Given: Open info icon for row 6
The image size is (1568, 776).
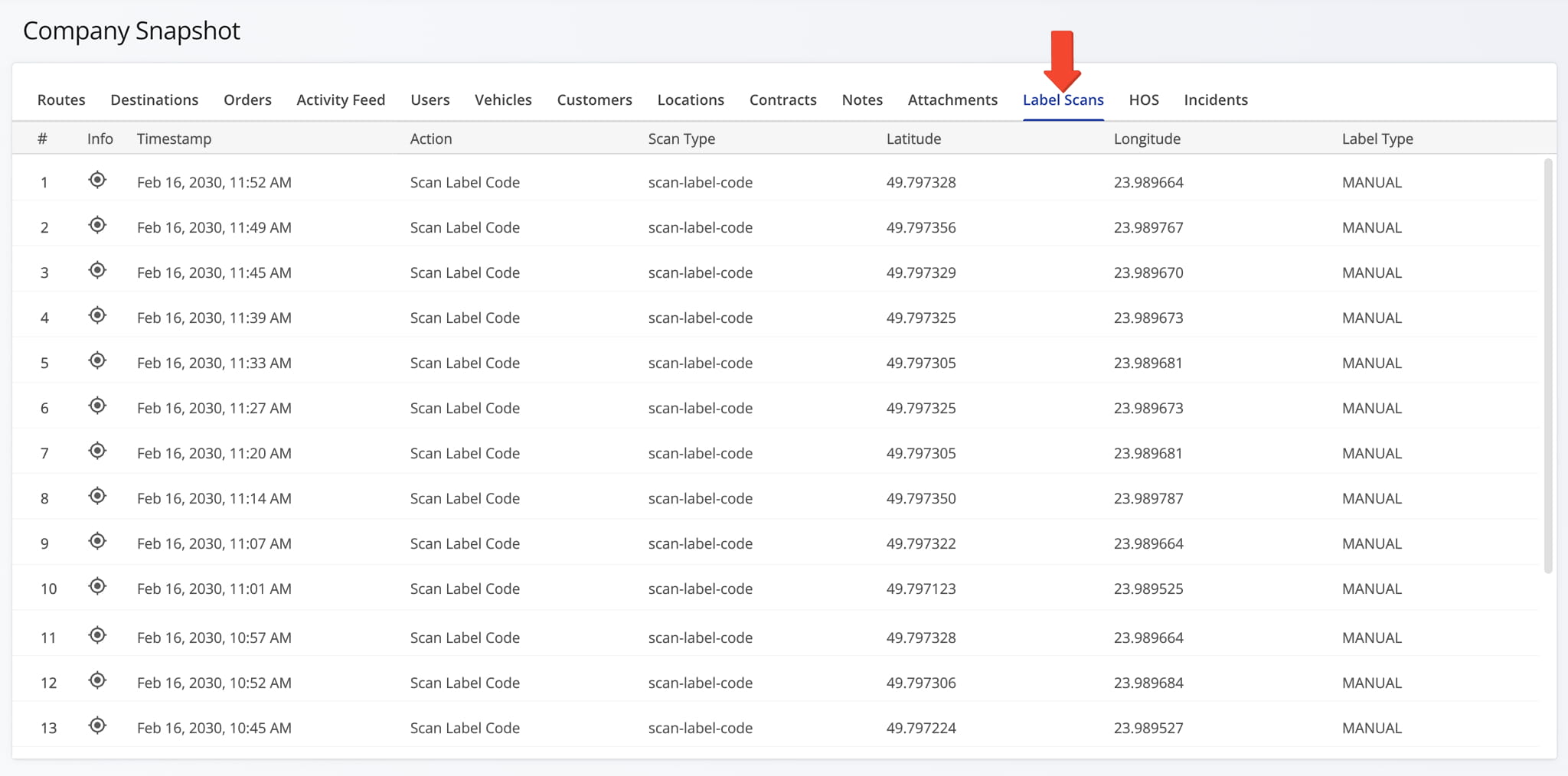Looking at the screenshot, I should coord(97,406).
